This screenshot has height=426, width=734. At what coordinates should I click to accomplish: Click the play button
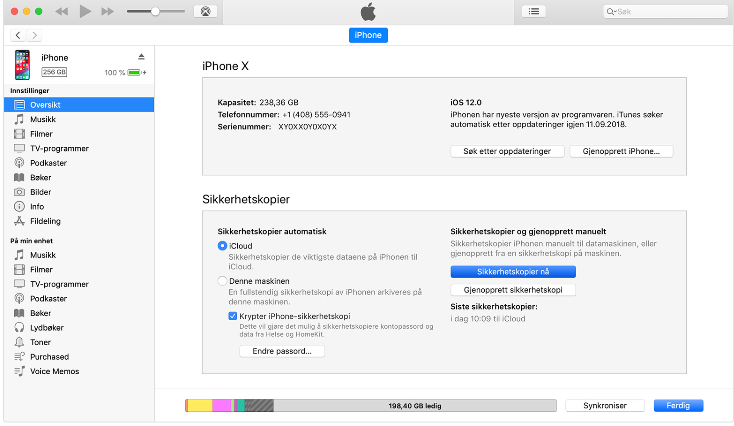85,11
